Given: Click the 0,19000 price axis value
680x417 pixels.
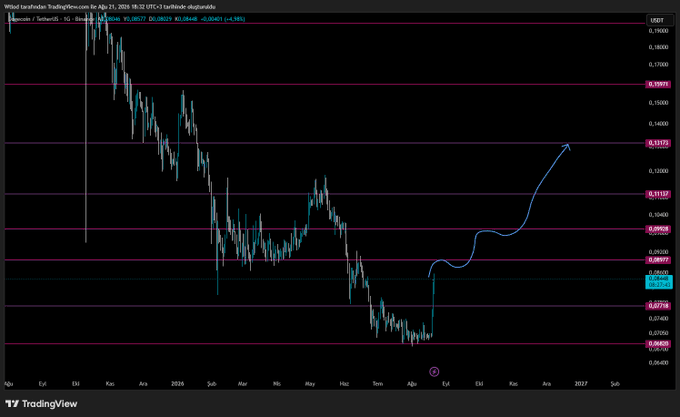Looking at the screenshot, I should click(x=658, y=31).
